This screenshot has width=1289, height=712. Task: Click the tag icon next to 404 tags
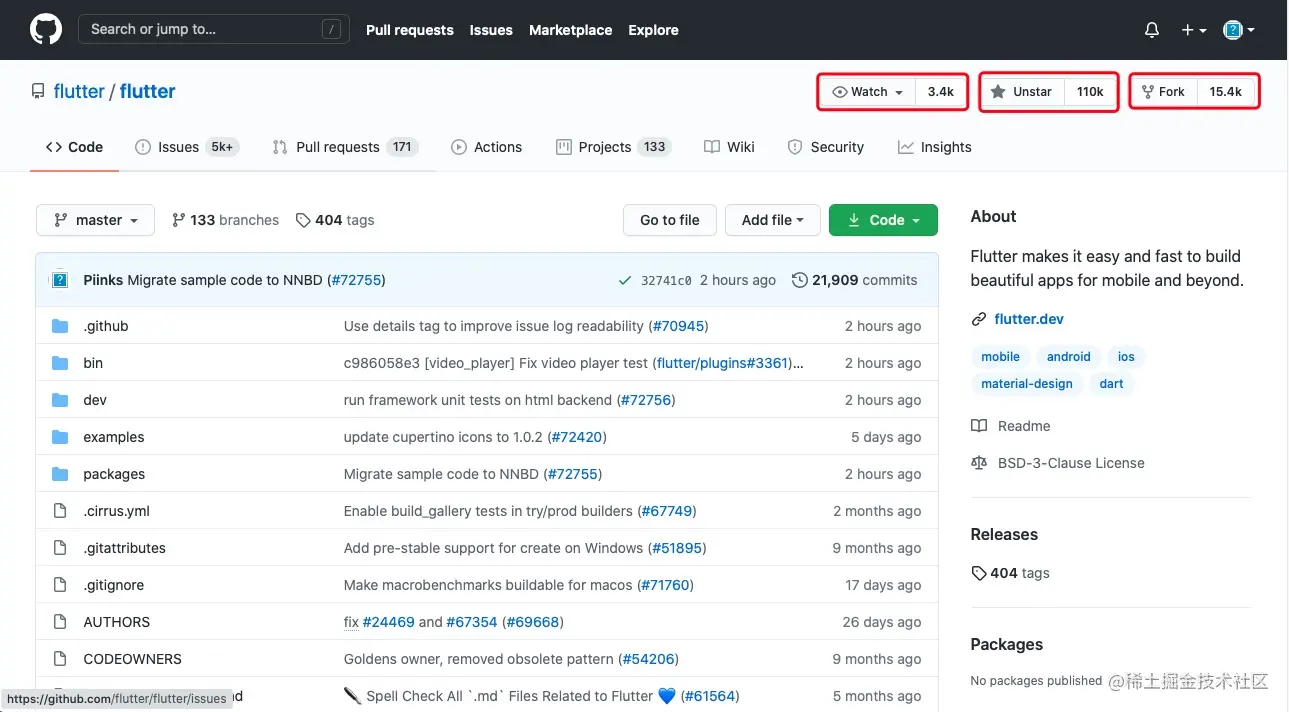point(303,220)
